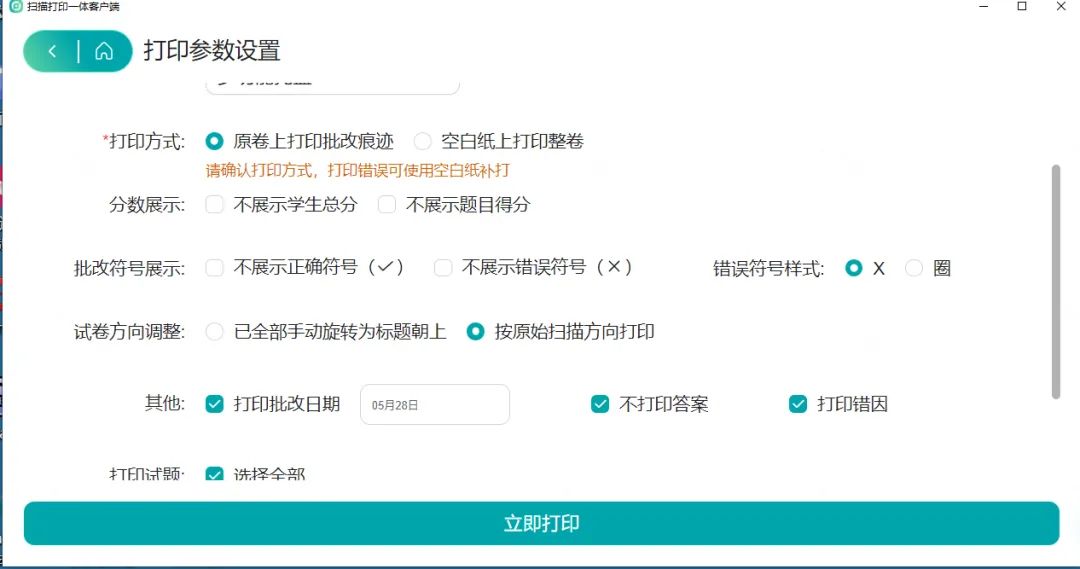
Task: Check 不展示题目得分 option
Action: click(387, 204)
